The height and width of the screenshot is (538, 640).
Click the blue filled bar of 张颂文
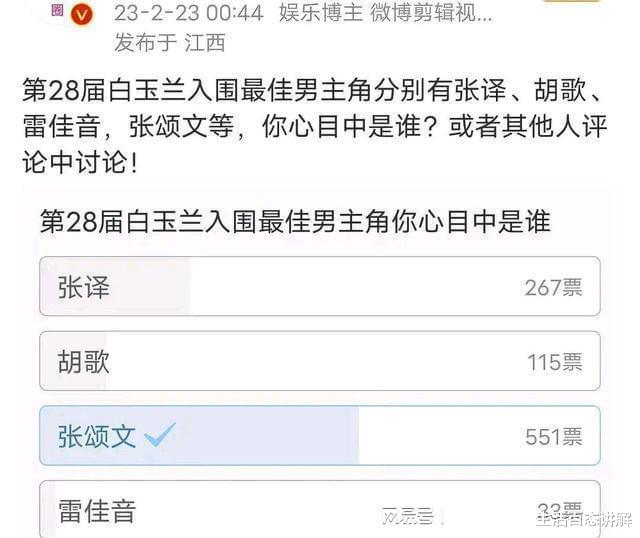click(x=199, y=436)
